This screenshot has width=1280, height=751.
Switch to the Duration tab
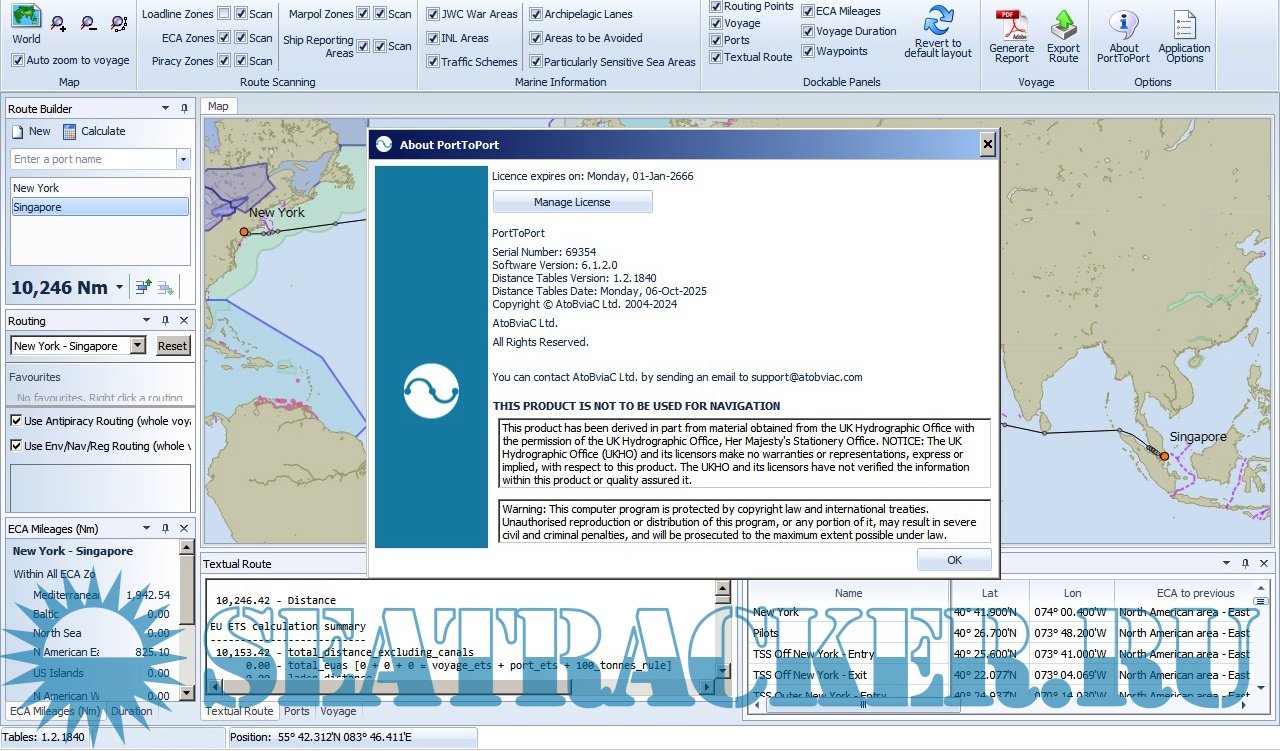[x=132, y=711]
